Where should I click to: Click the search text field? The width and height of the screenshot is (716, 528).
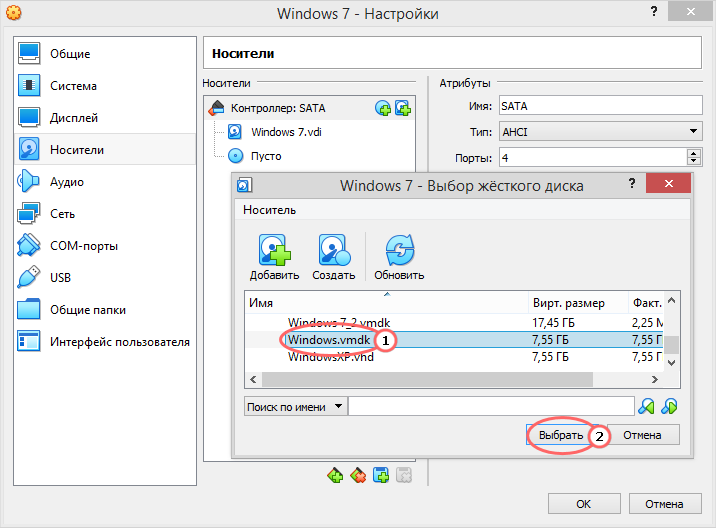(x=491, y=407)
